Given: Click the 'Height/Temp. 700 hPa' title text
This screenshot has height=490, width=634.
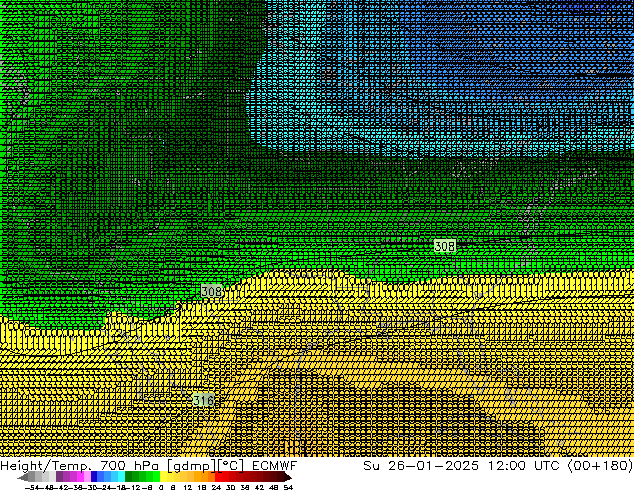Looking at the screenshot, I should click(x=80, y=466).
